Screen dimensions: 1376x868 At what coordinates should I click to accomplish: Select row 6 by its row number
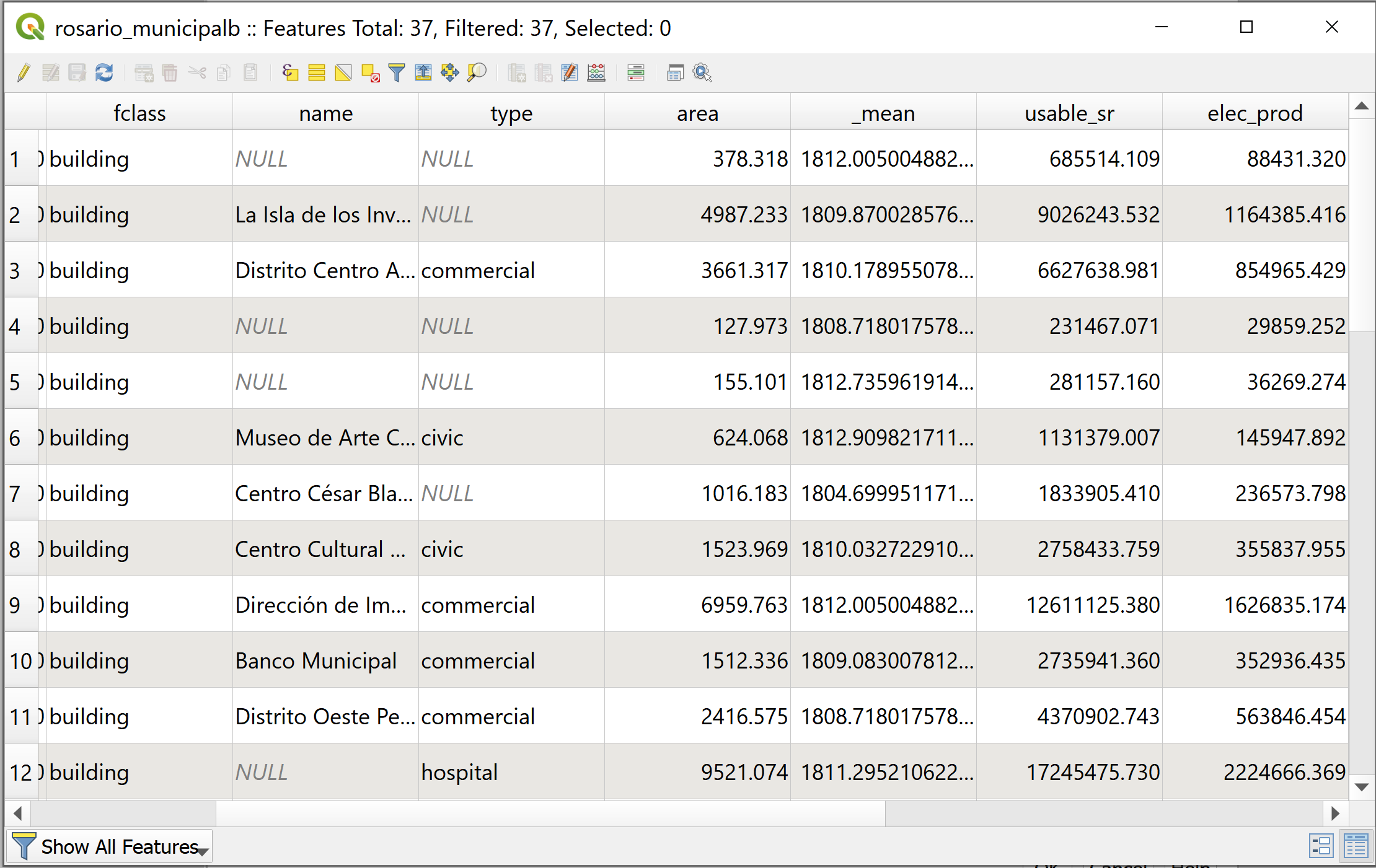point(21,437)
